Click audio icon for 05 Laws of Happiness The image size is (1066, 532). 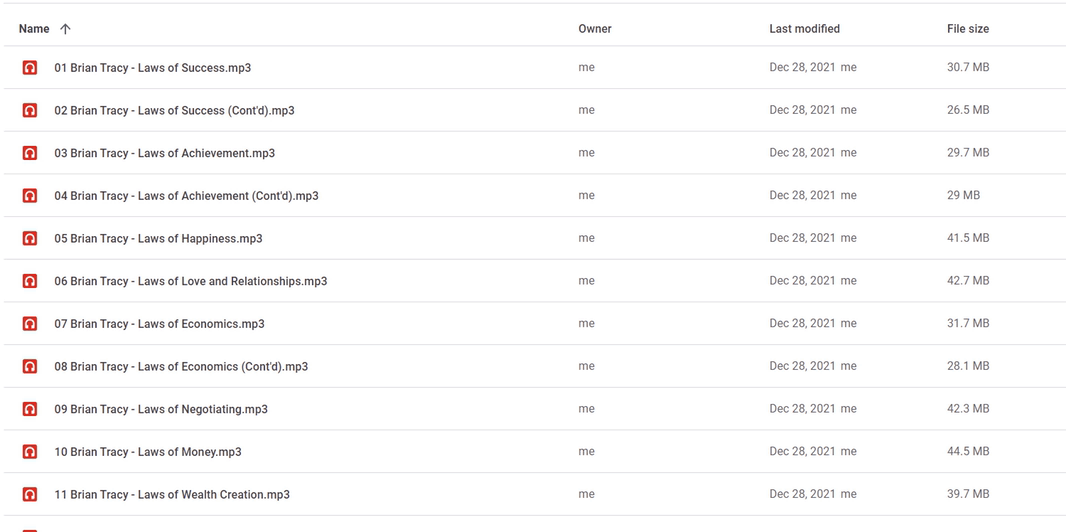click(x=30, y=238)
